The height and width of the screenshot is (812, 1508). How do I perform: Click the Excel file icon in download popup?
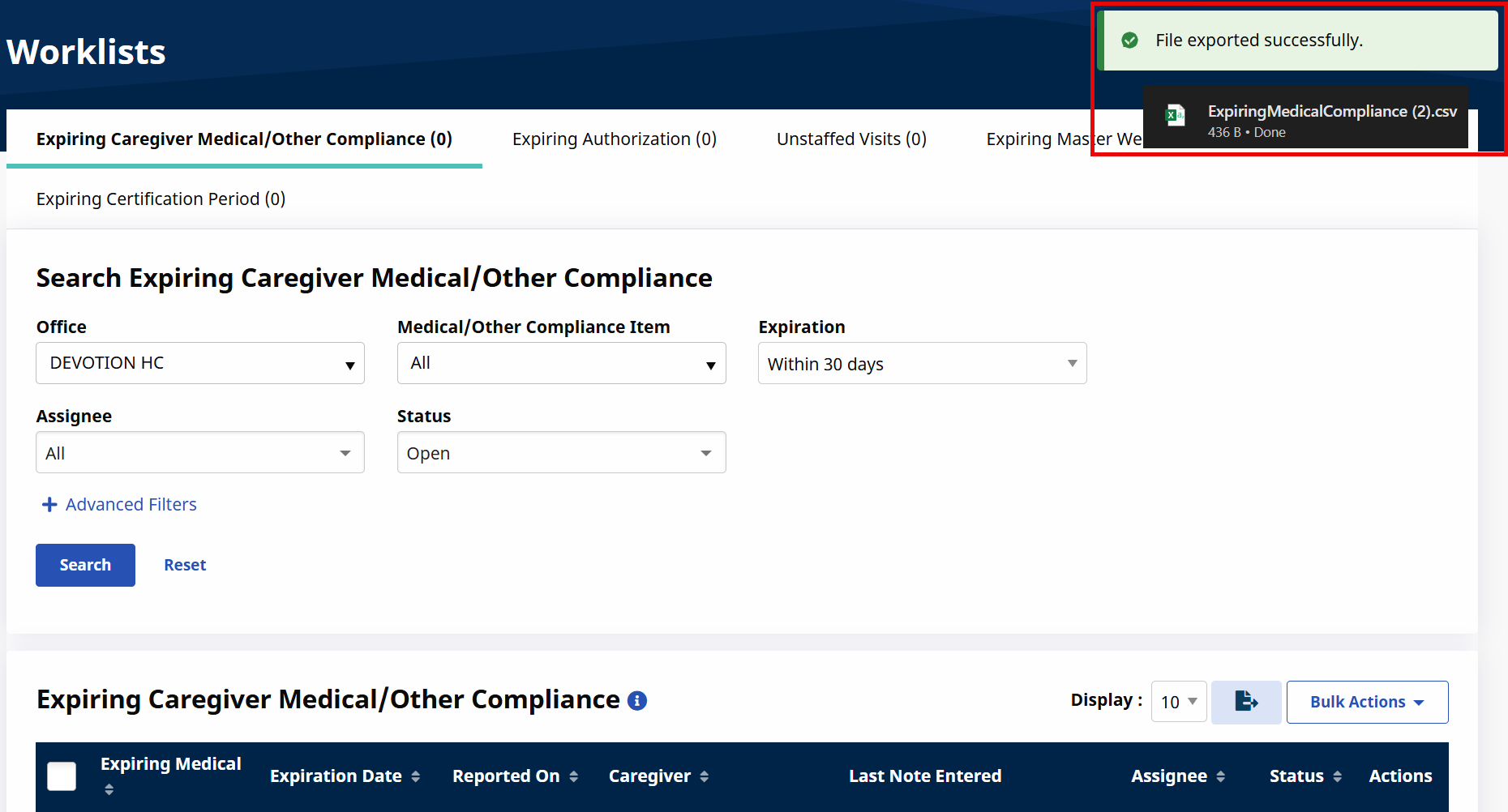1175,115
